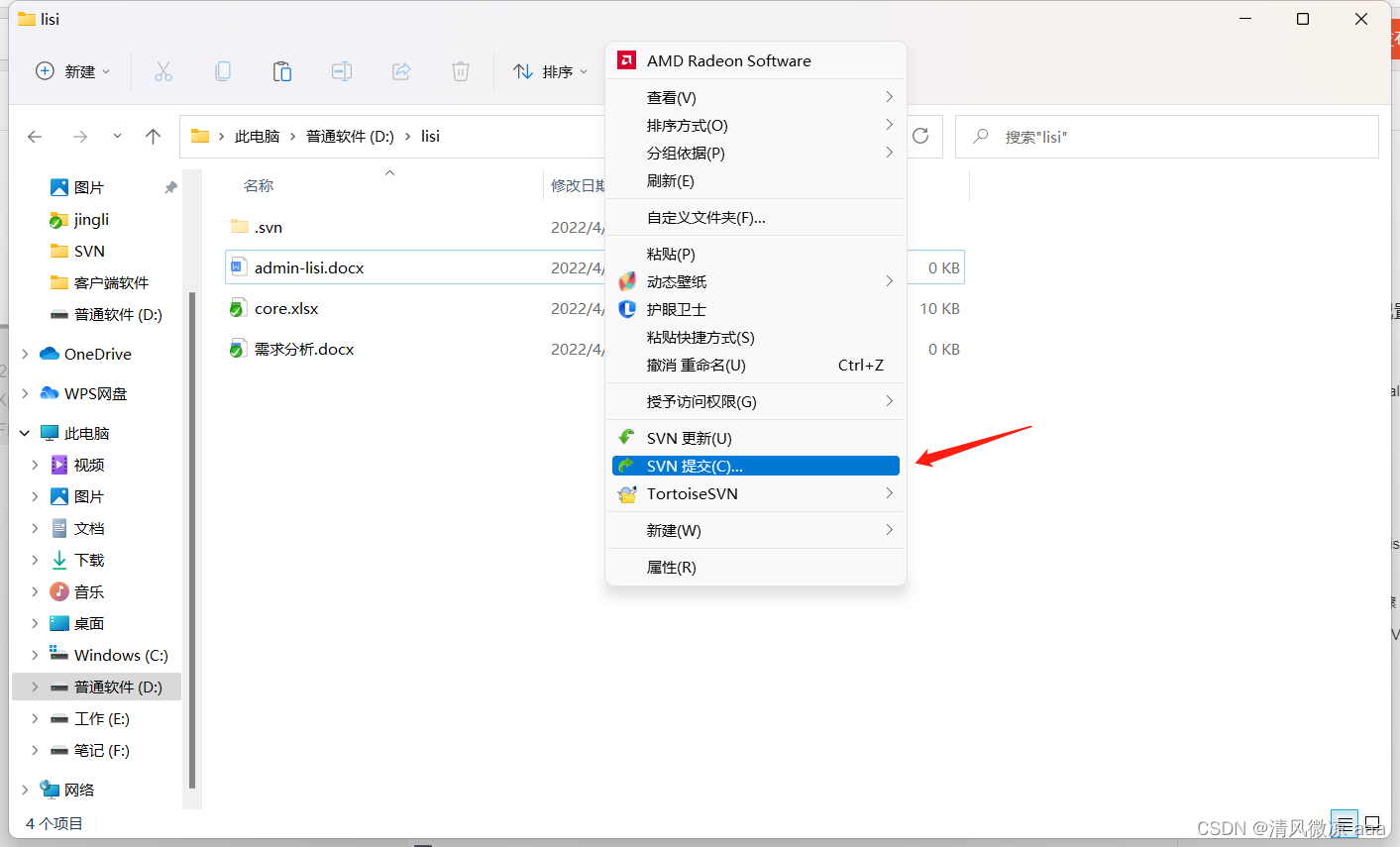The image size is (1400, 847).
Task: Click the Delete trash icon in toolbar
Action: 461,71
